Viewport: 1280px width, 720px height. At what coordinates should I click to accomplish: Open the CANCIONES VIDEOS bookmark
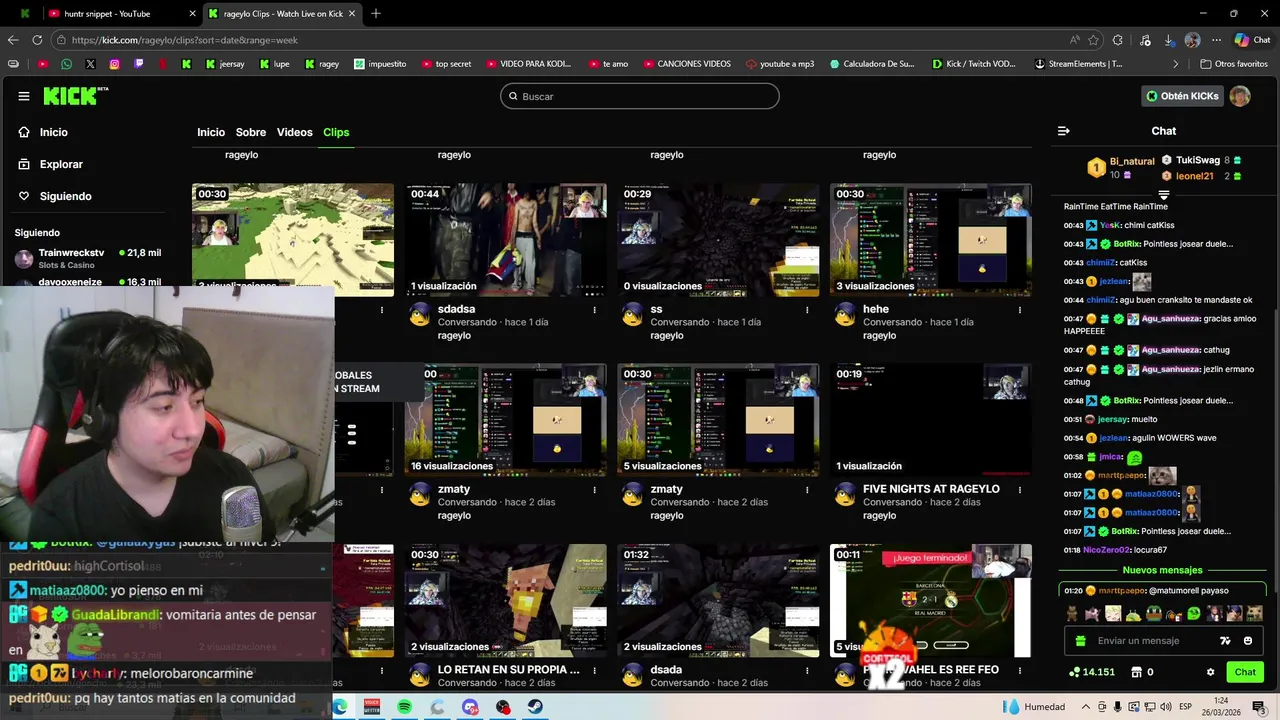[686, 64]
